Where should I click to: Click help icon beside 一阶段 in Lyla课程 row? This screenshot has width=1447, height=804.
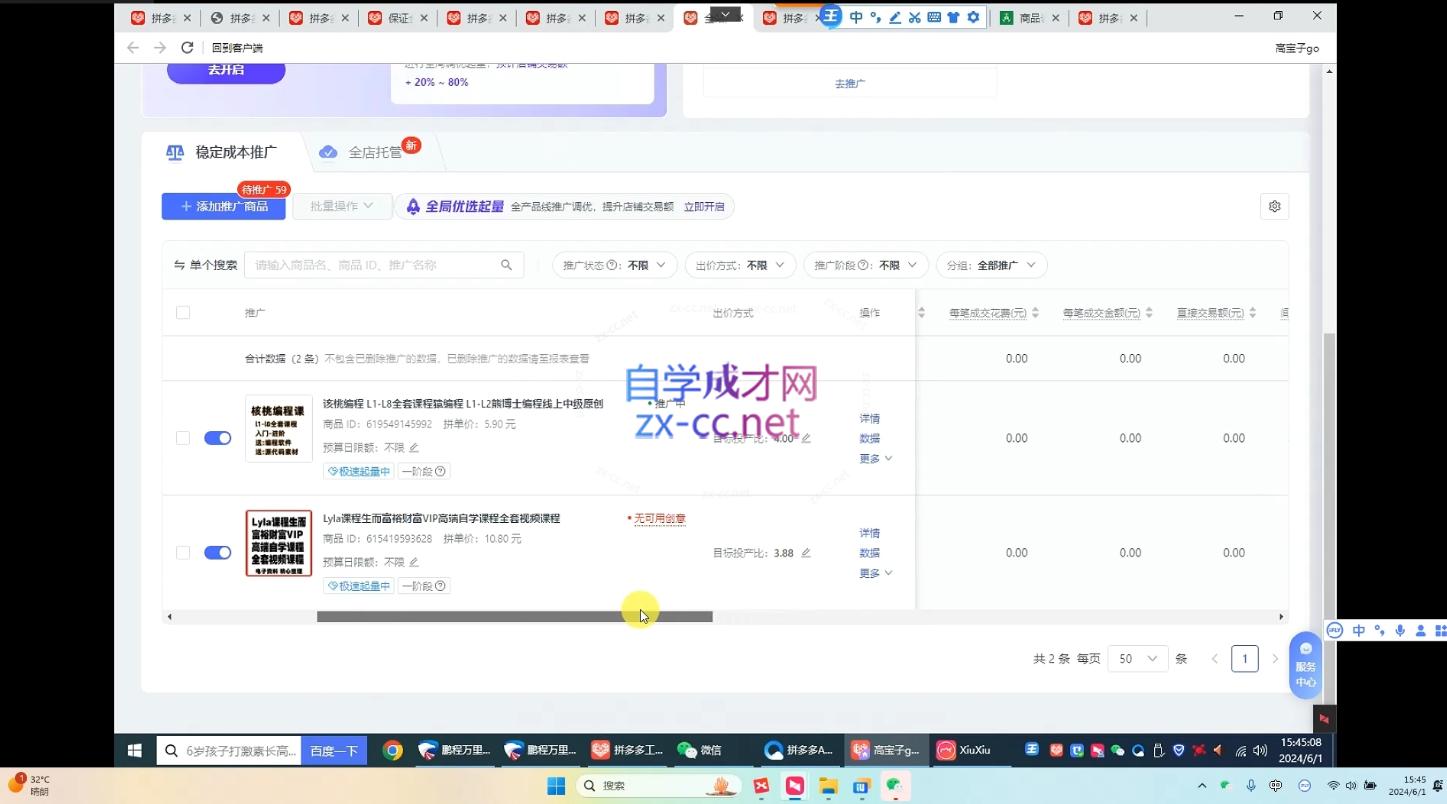click(440, 586)
